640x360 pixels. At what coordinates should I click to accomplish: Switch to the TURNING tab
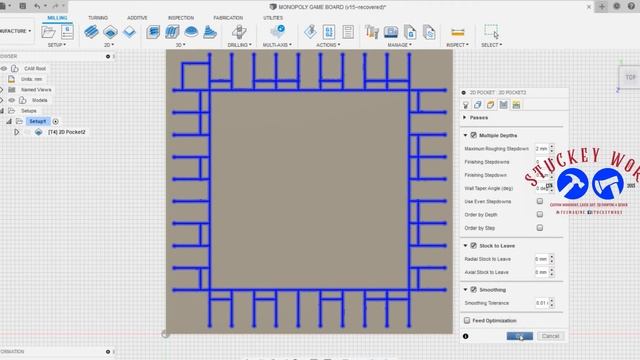click(x=98, y=18)
